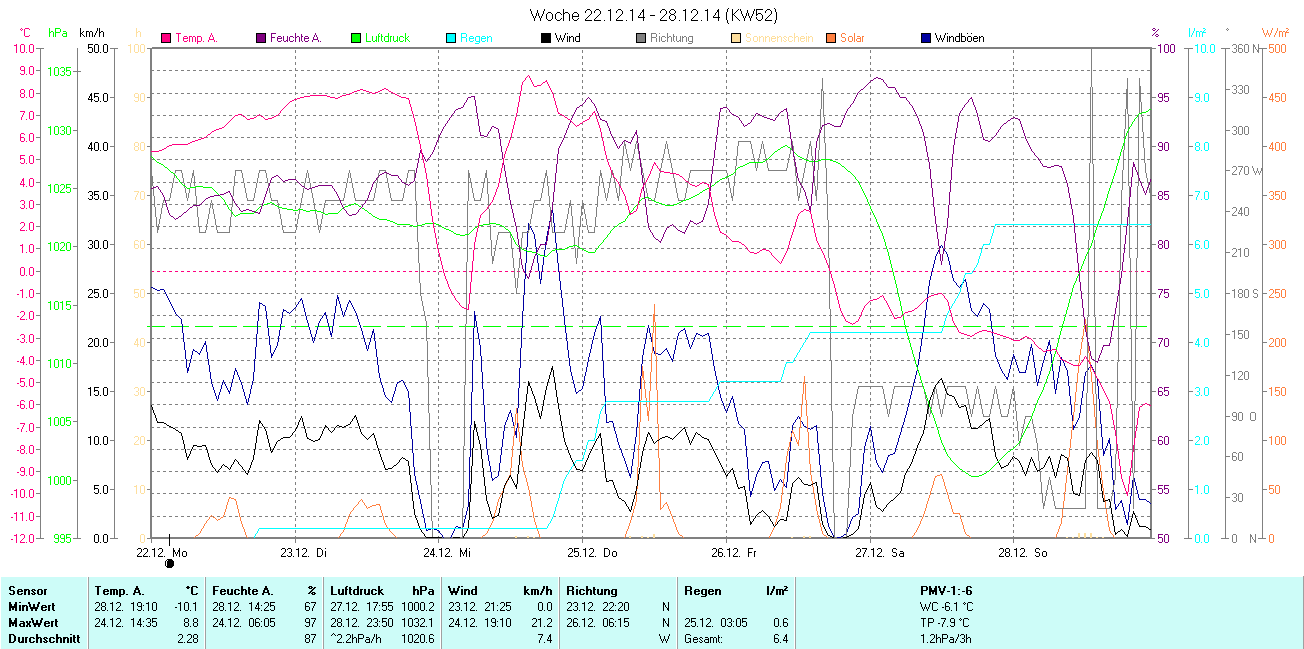The height and width of the screenshot is (649, 1304).
Task: Click average temperature value '2.28'
Action: point(188,639)
